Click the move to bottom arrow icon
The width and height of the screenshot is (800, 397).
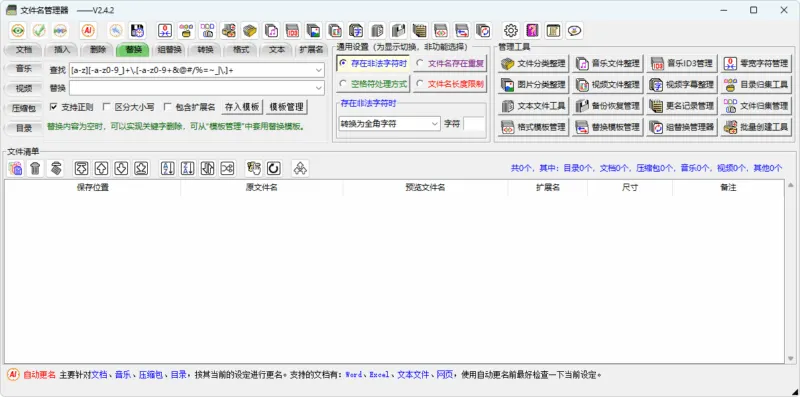(x=141, y=168)
